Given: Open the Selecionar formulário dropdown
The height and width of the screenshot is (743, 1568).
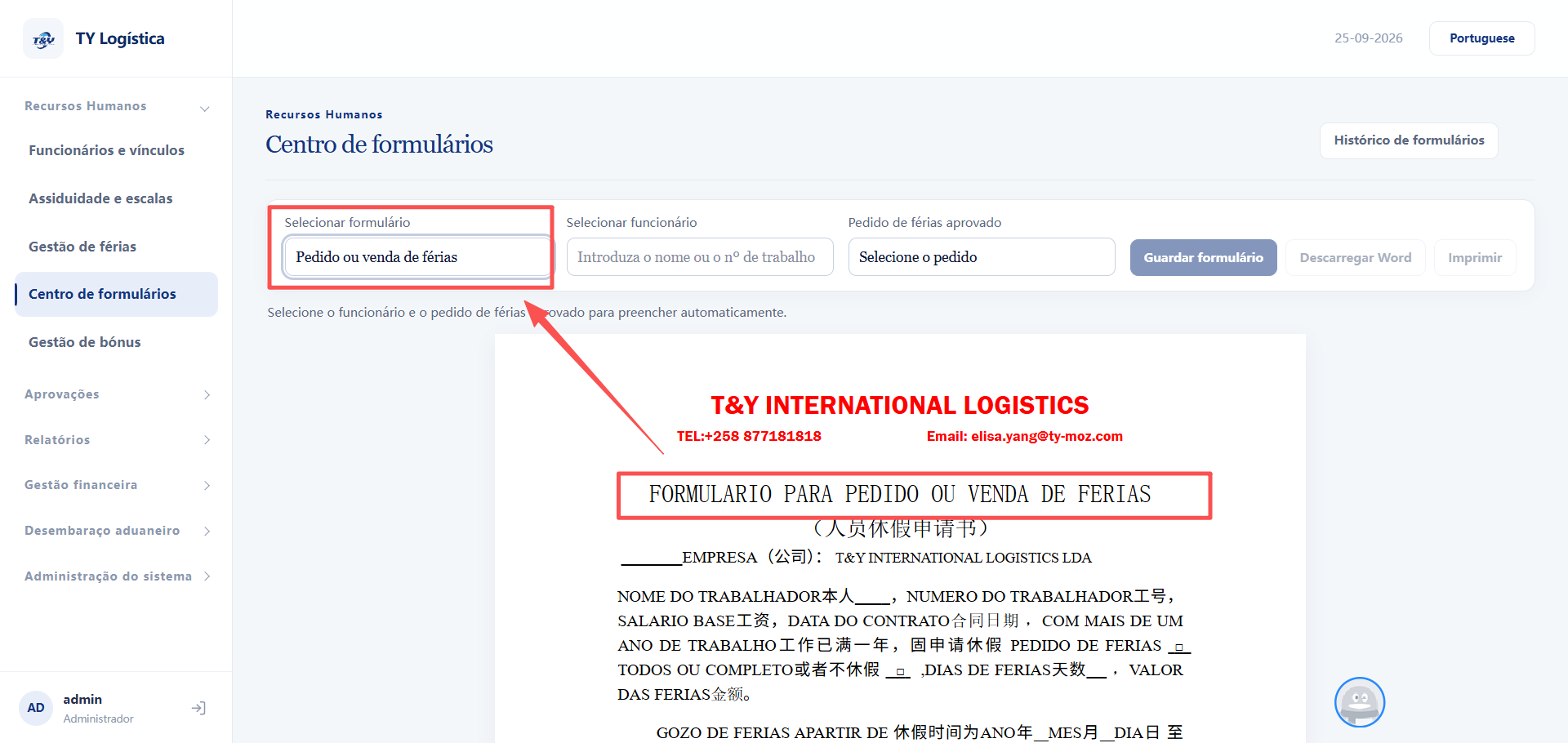Looking at the screenshot, I should 417,257.
